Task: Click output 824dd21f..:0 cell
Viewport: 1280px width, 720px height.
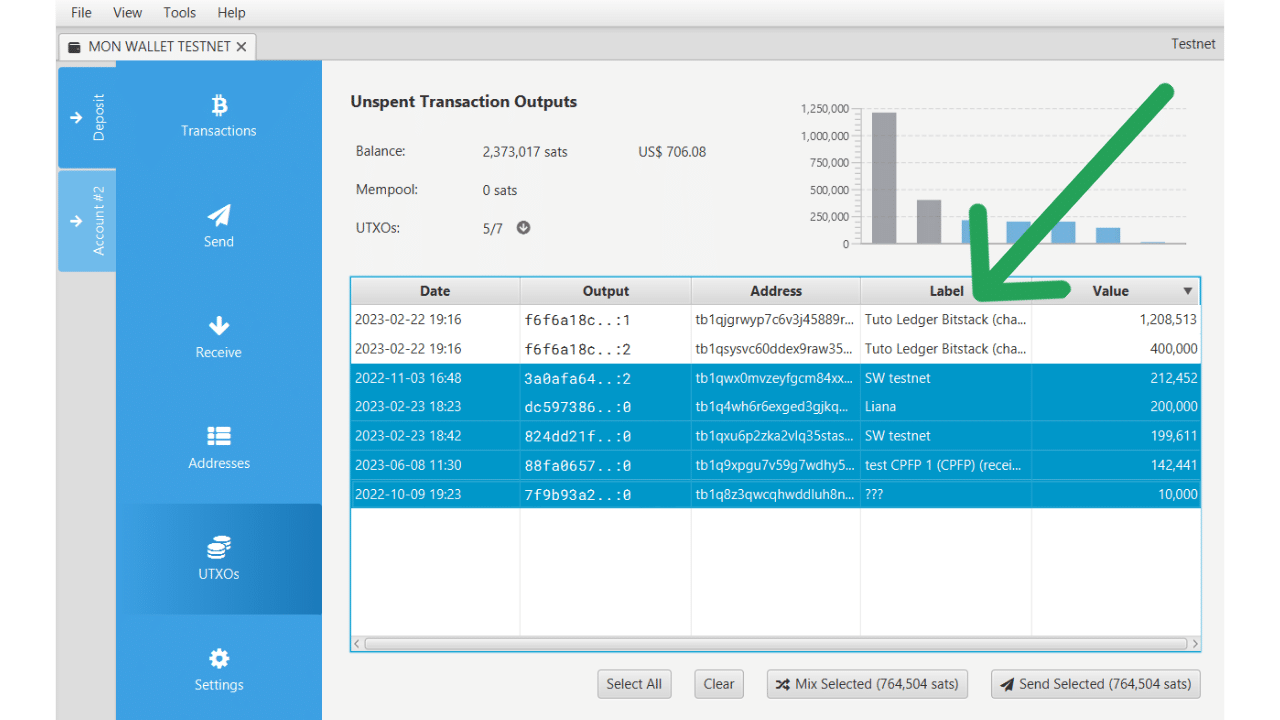Action: click(606, 436)
